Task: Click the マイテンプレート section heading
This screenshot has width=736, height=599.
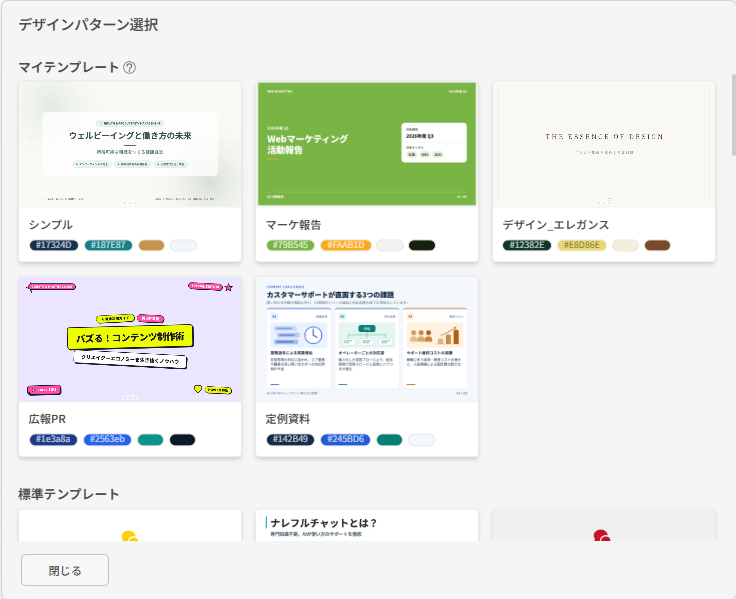Action: 69,68
